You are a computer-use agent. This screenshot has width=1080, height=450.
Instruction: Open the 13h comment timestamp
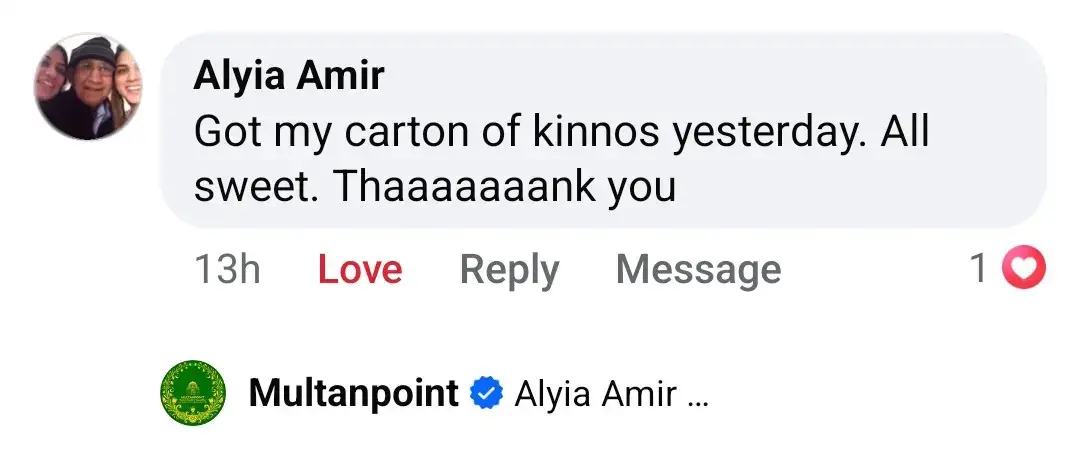pos(227,270)
